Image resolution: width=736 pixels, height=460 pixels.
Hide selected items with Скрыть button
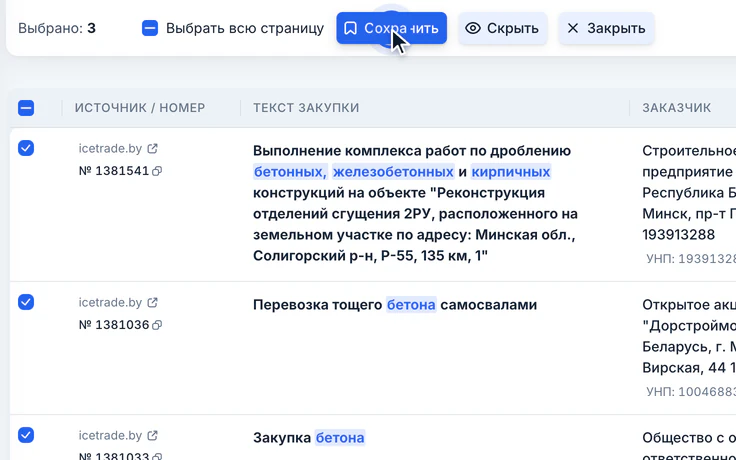click(503, 28)
